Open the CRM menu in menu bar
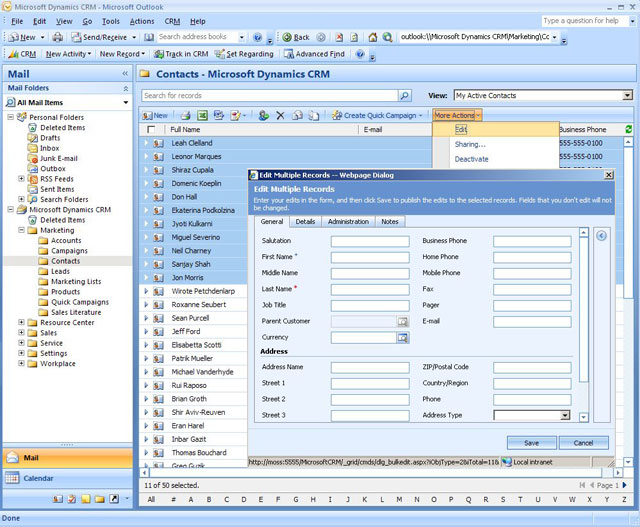Screen dimensions: 640x527 point(172,21)
